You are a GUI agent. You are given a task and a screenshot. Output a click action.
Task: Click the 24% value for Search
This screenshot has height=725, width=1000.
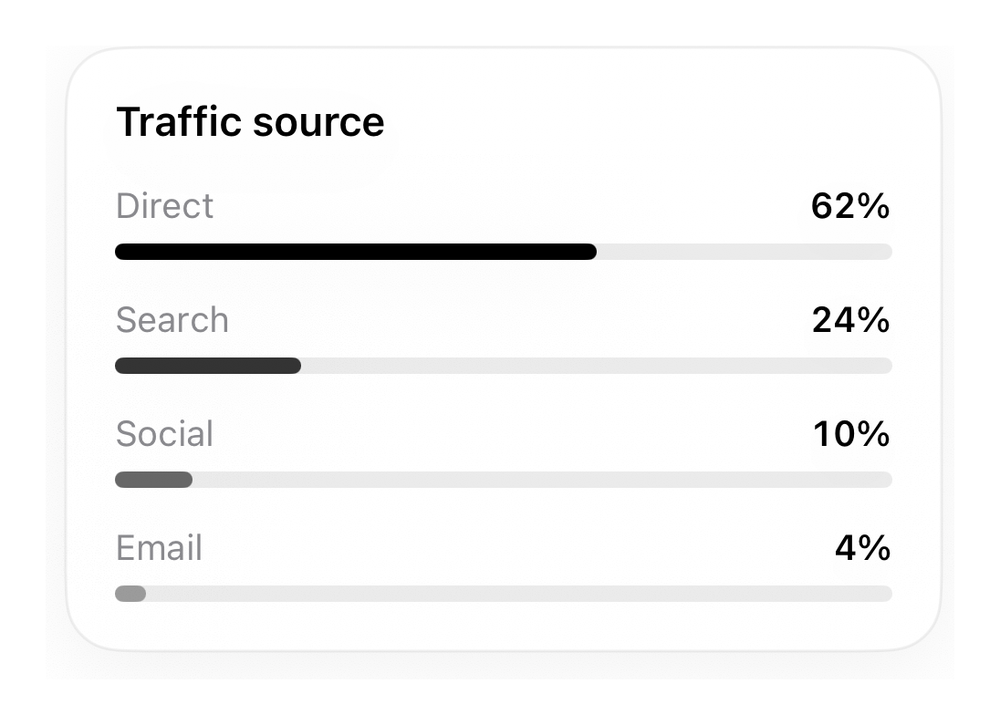851,319
